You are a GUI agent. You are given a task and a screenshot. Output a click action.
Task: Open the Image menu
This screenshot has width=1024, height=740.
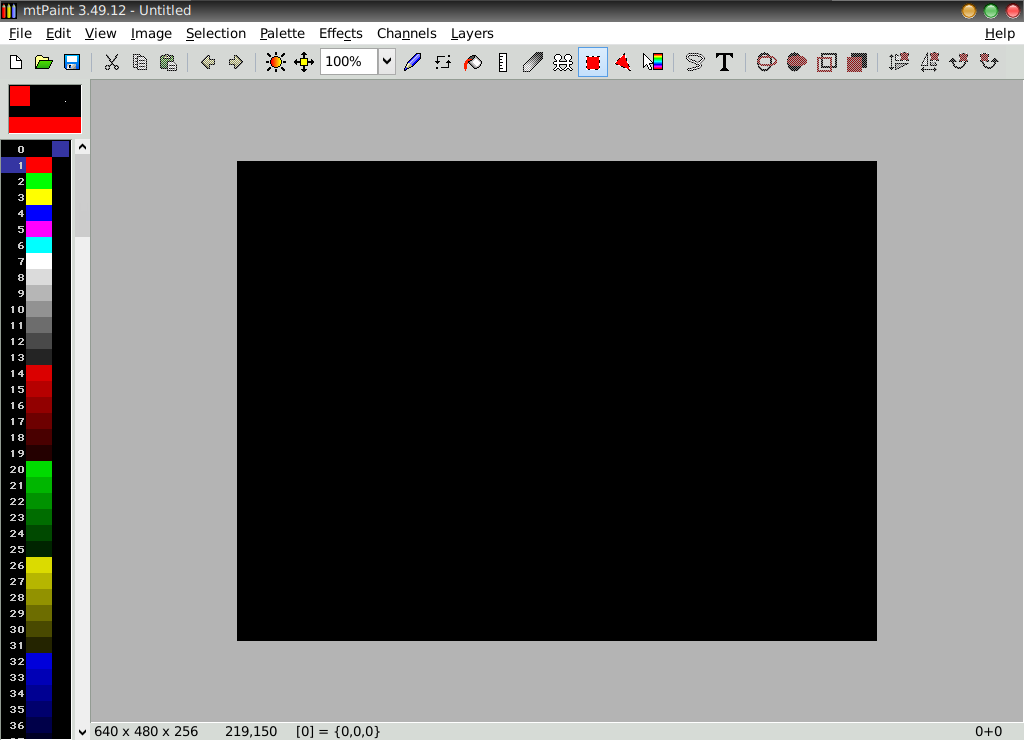click(x=151, y=33)
